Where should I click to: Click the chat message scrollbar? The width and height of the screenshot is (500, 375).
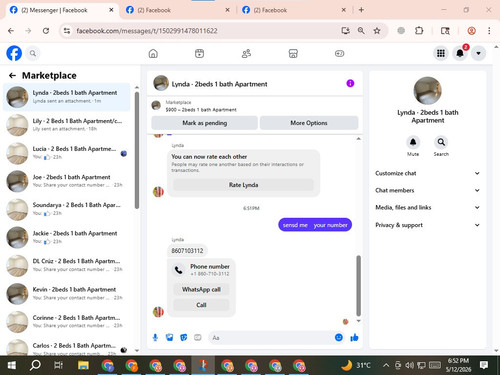[x=359, y=286]
